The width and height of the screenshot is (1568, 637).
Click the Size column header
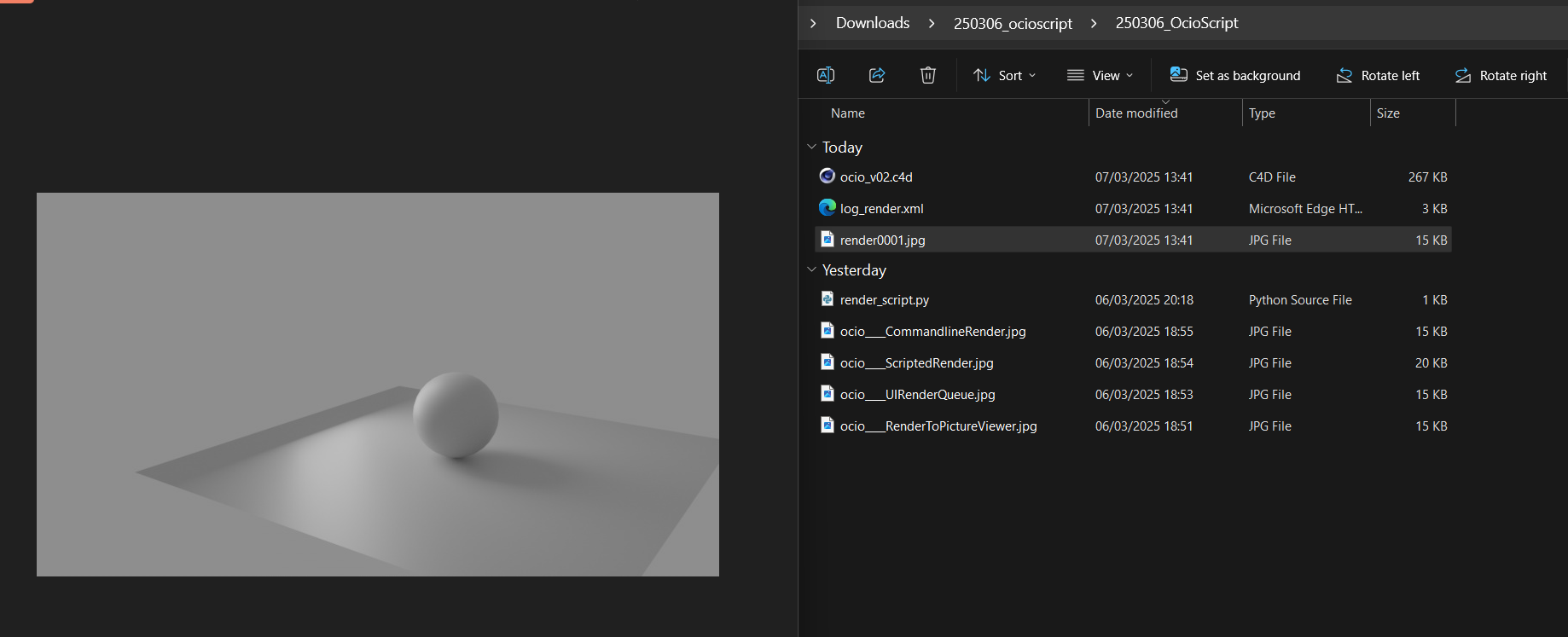(x=1388, y=113)
